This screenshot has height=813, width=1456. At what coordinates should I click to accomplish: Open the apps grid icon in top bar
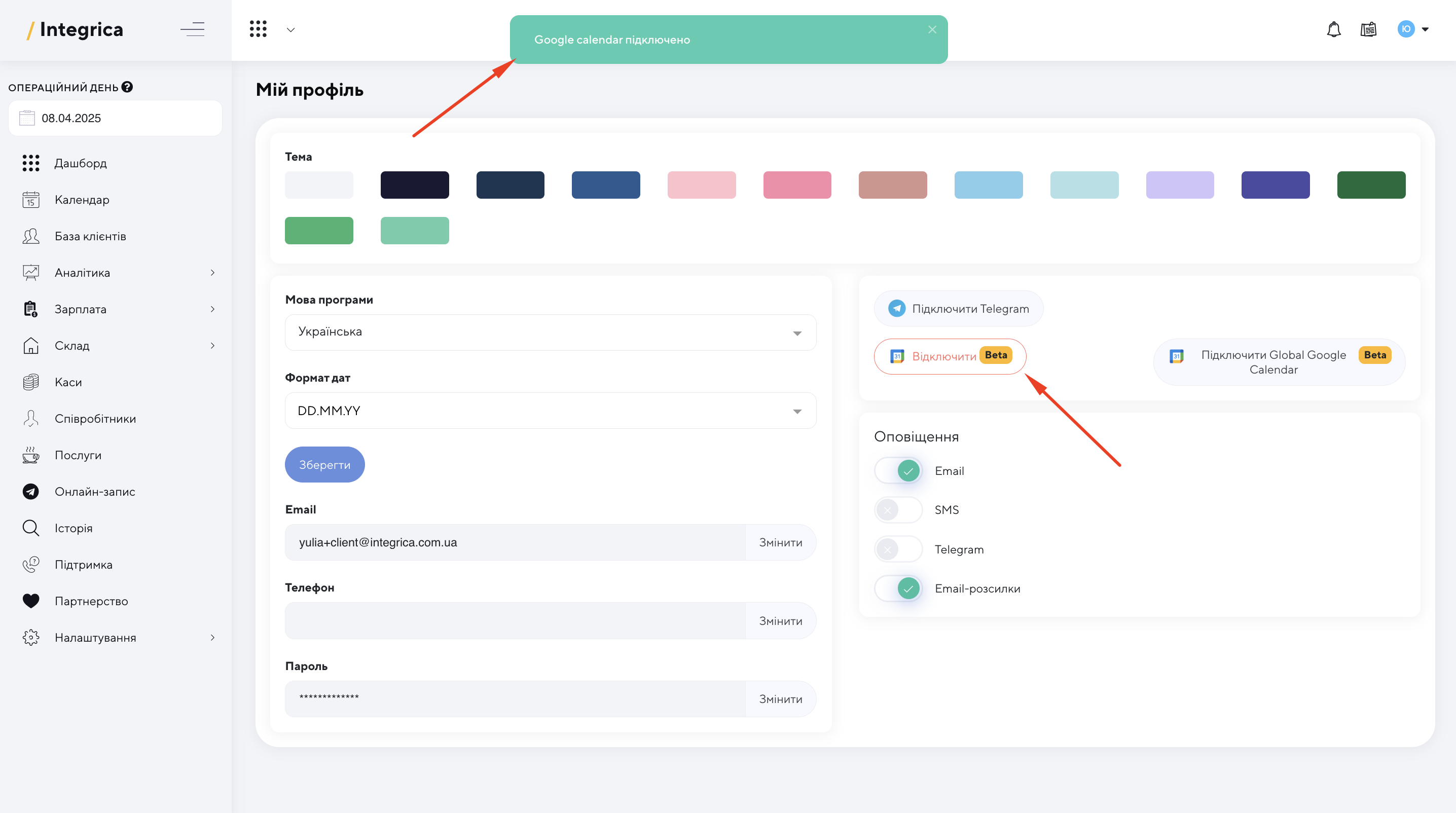point(258,29)
